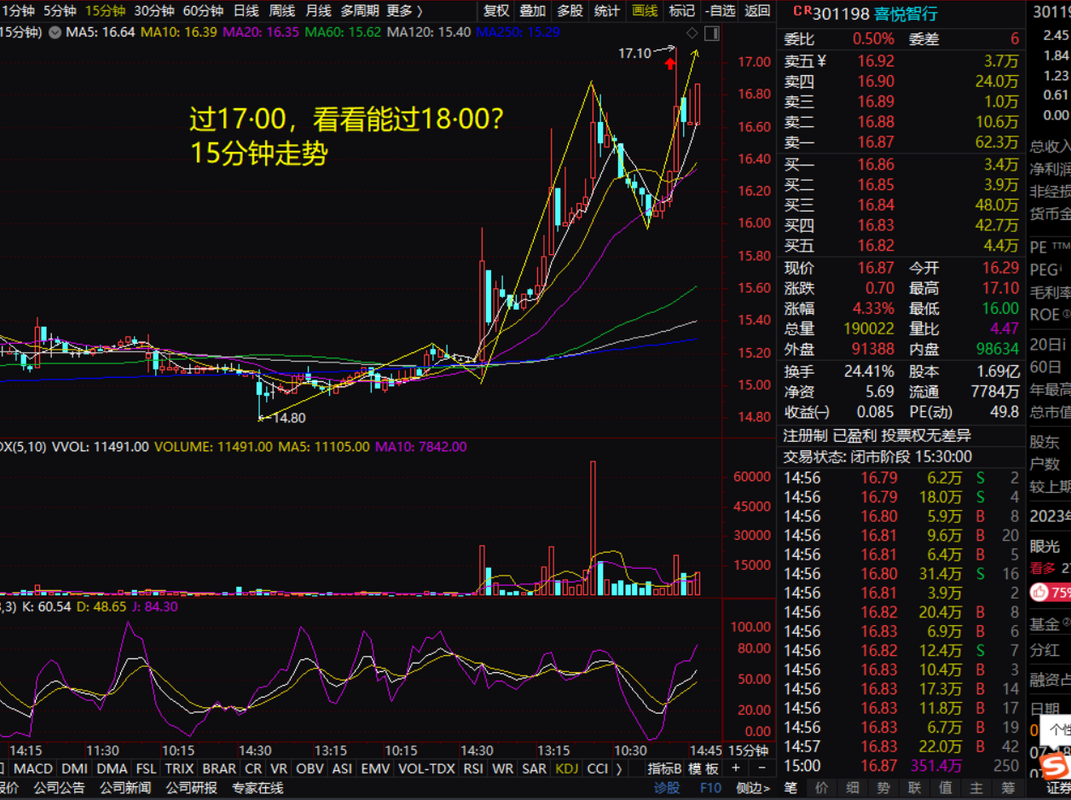Expand the MA indicator settings circle icon

click(x=55, y=32)
